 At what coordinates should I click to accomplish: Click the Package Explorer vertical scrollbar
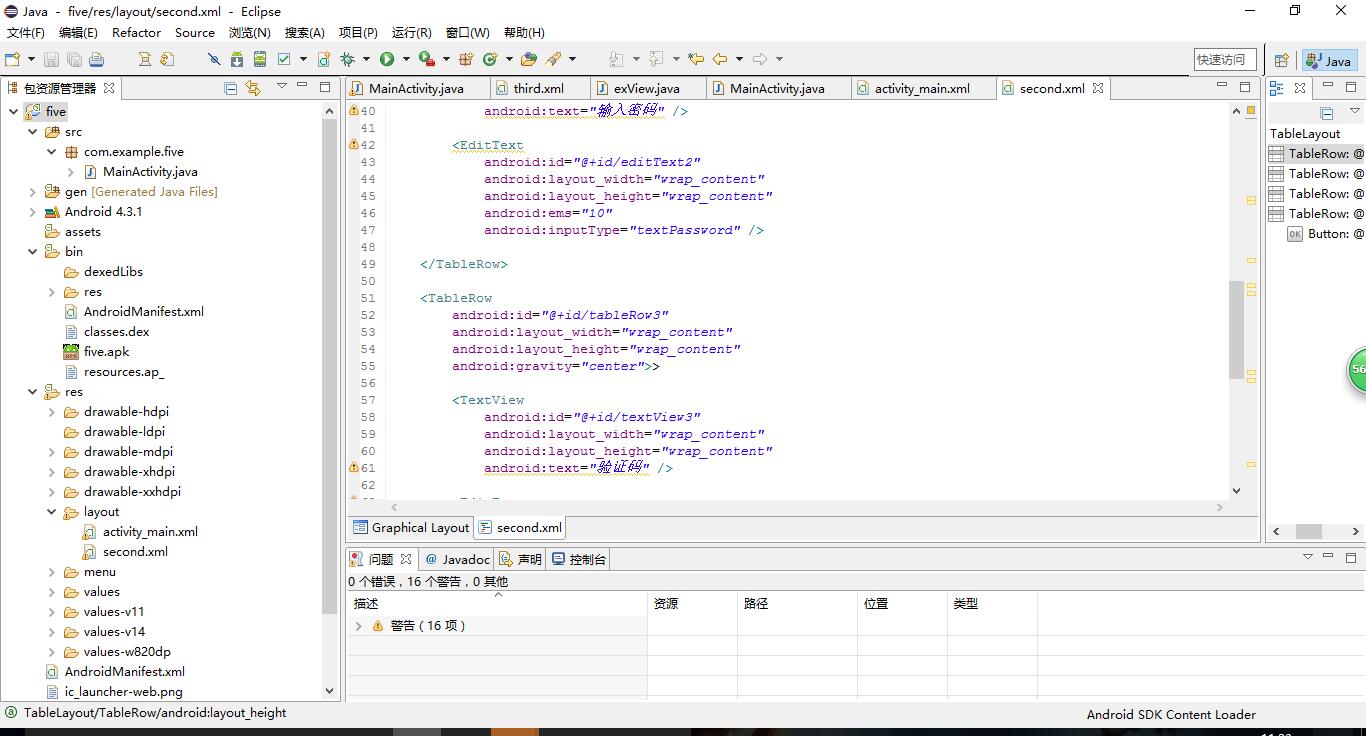(330, 365)
